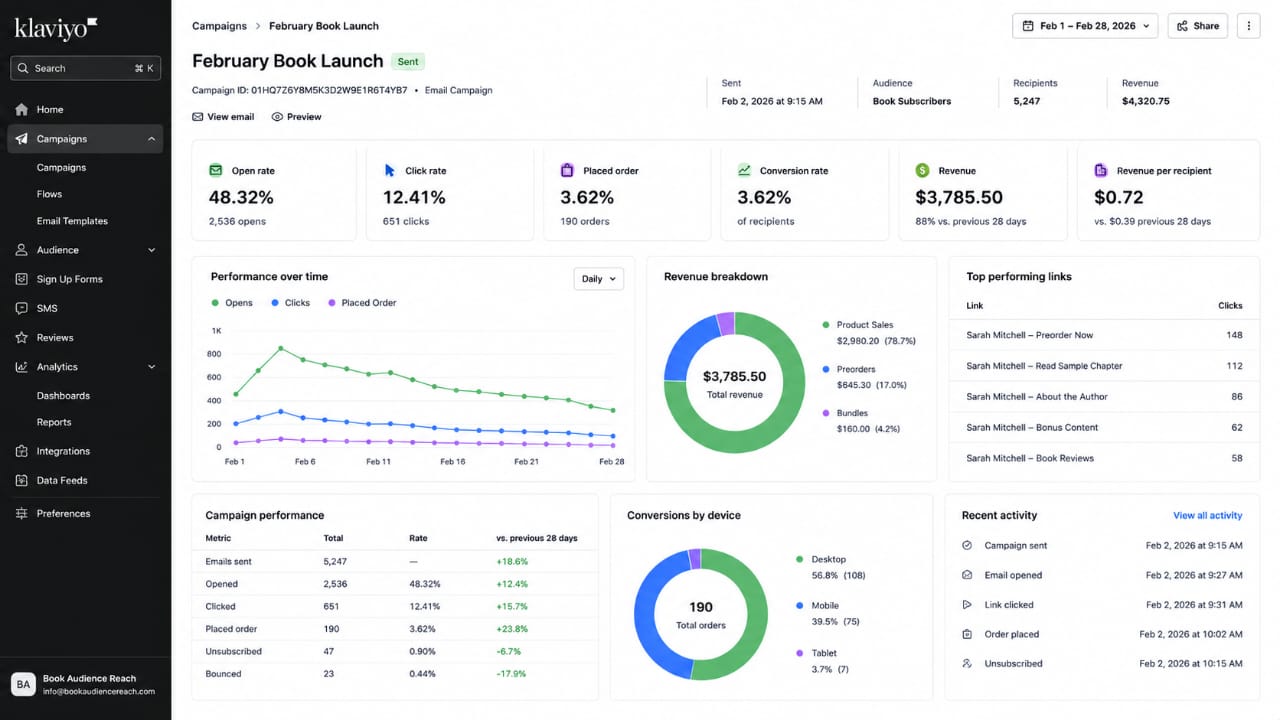Toggle the Clicks series in chart legend
Image resolution: width=1280 pixels, height=720 pixels.
tap(290, 303)
